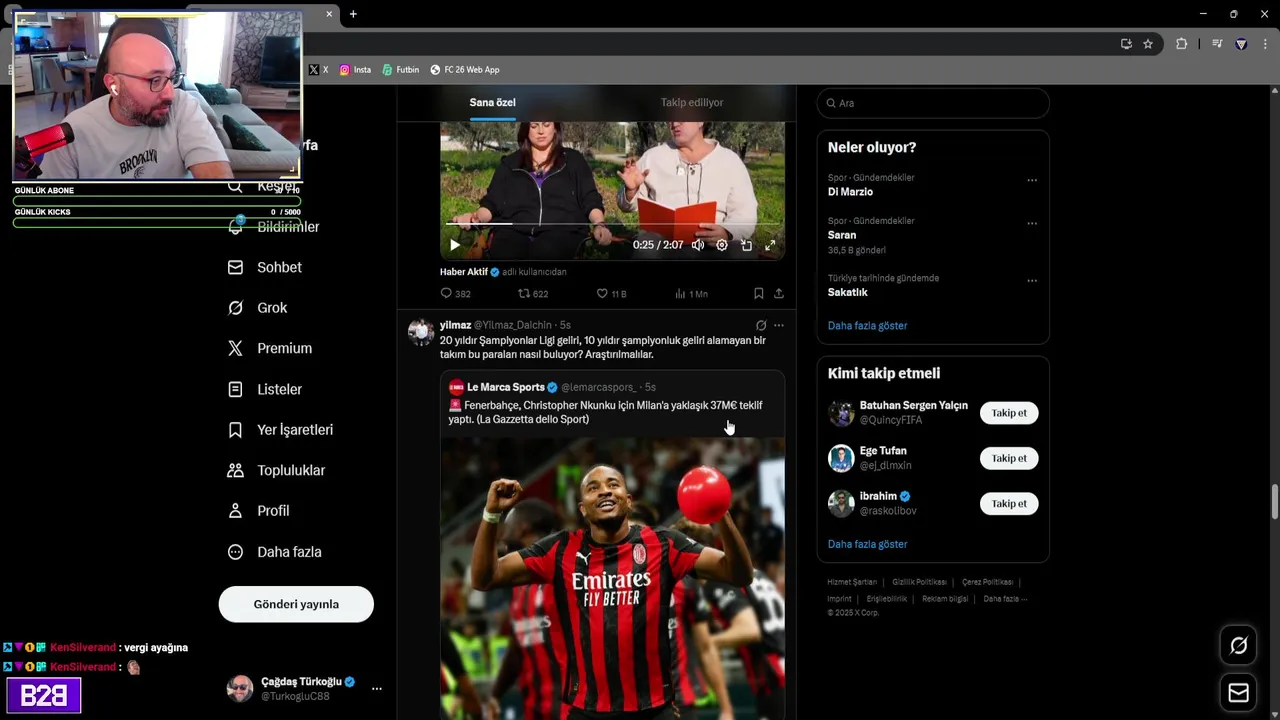This screenshot has width=1280, height=720.
Task: Click install app icon in address bar
Action: pos(1126,44)
